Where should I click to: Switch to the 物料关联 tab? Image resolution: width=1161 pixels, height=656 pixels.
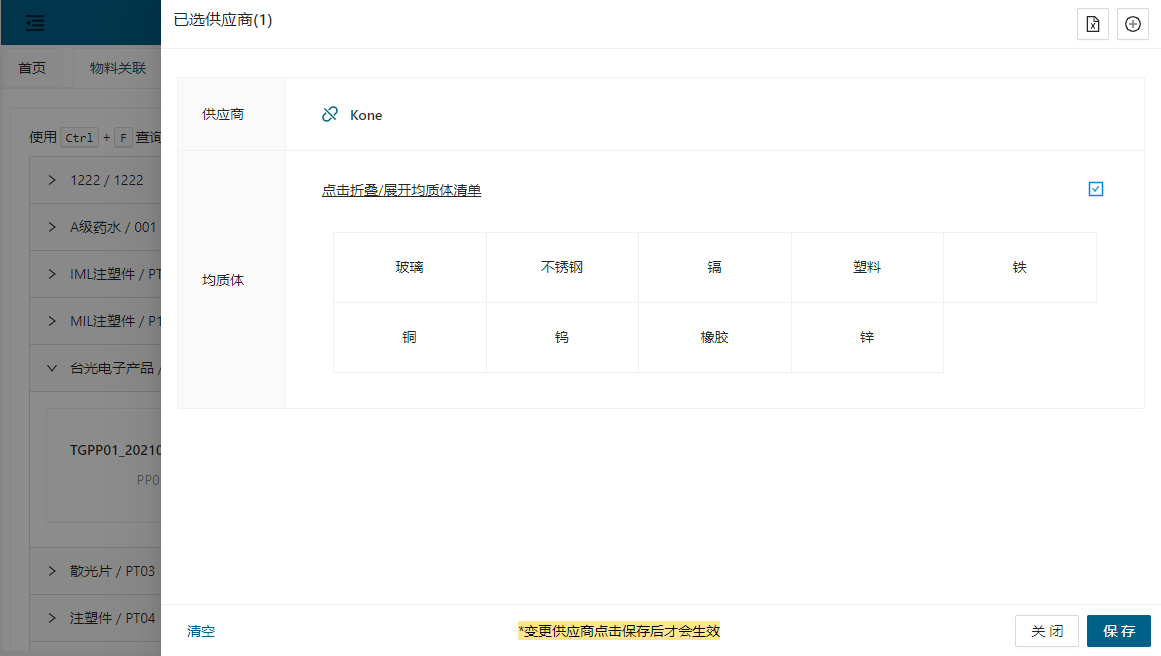point(118,68)
